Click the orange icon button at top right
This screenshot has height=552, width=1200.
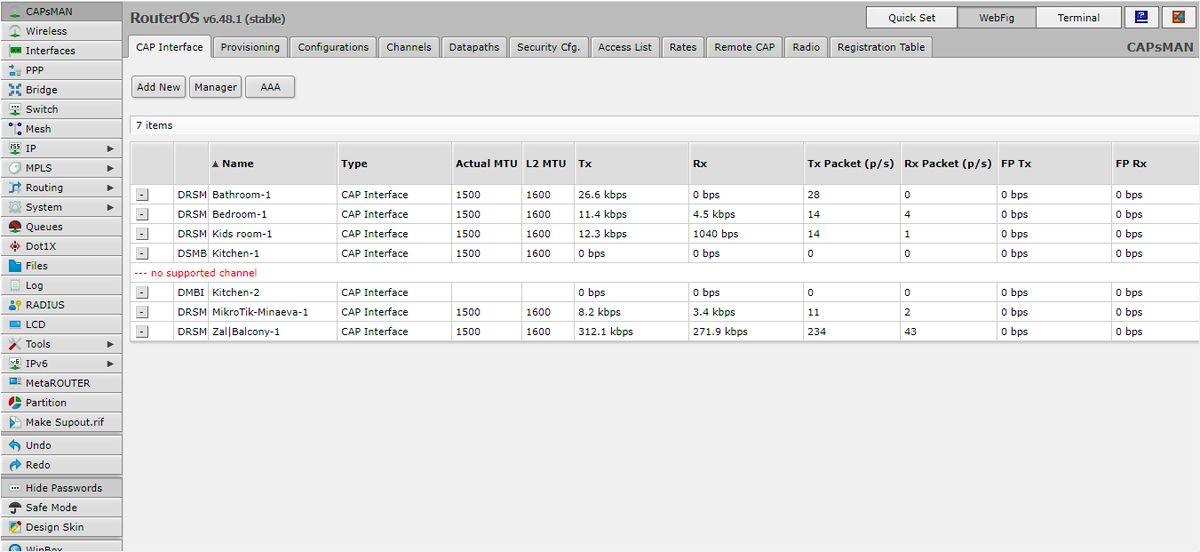(x=1178, y=17)
